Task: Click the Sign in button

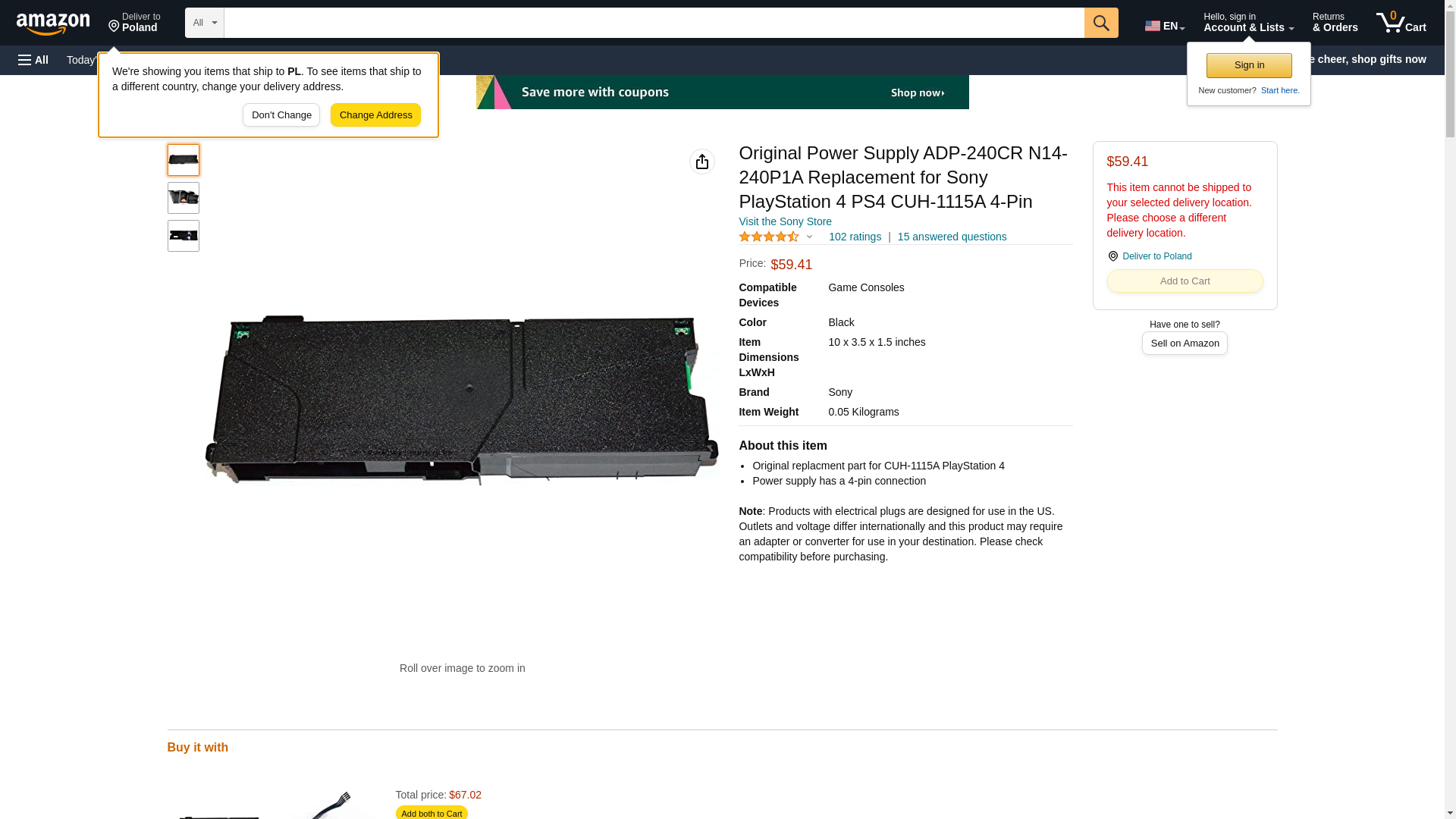Action: [x=1248, y=65]
